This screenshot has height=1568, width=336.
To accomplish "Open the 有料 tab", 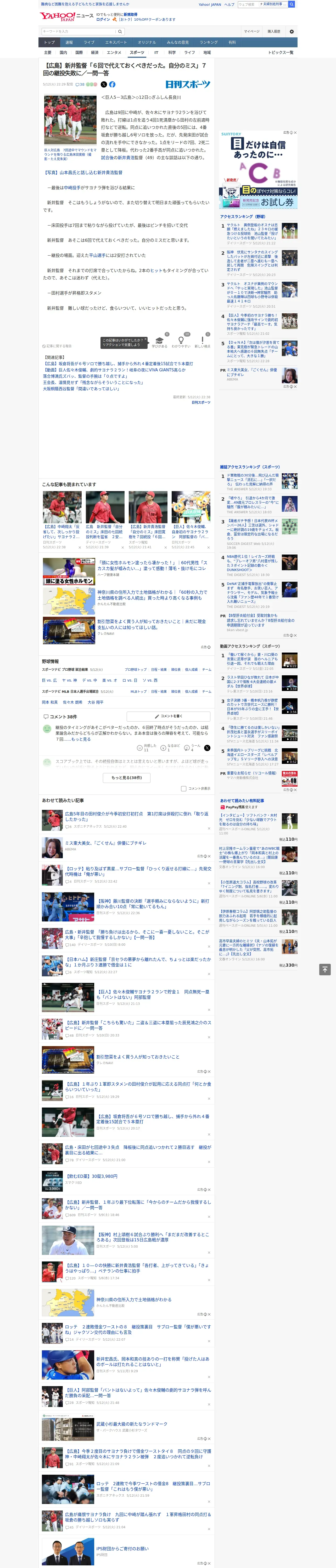I will [x=232, y=42].
